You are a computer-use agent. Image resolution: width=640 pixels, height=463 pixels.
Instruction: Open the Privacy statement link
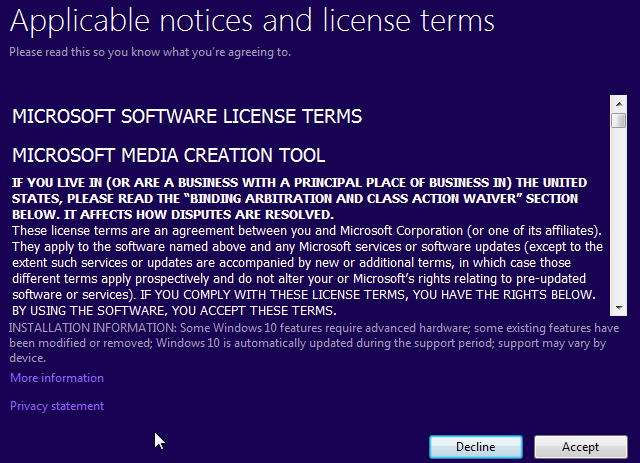57,406
